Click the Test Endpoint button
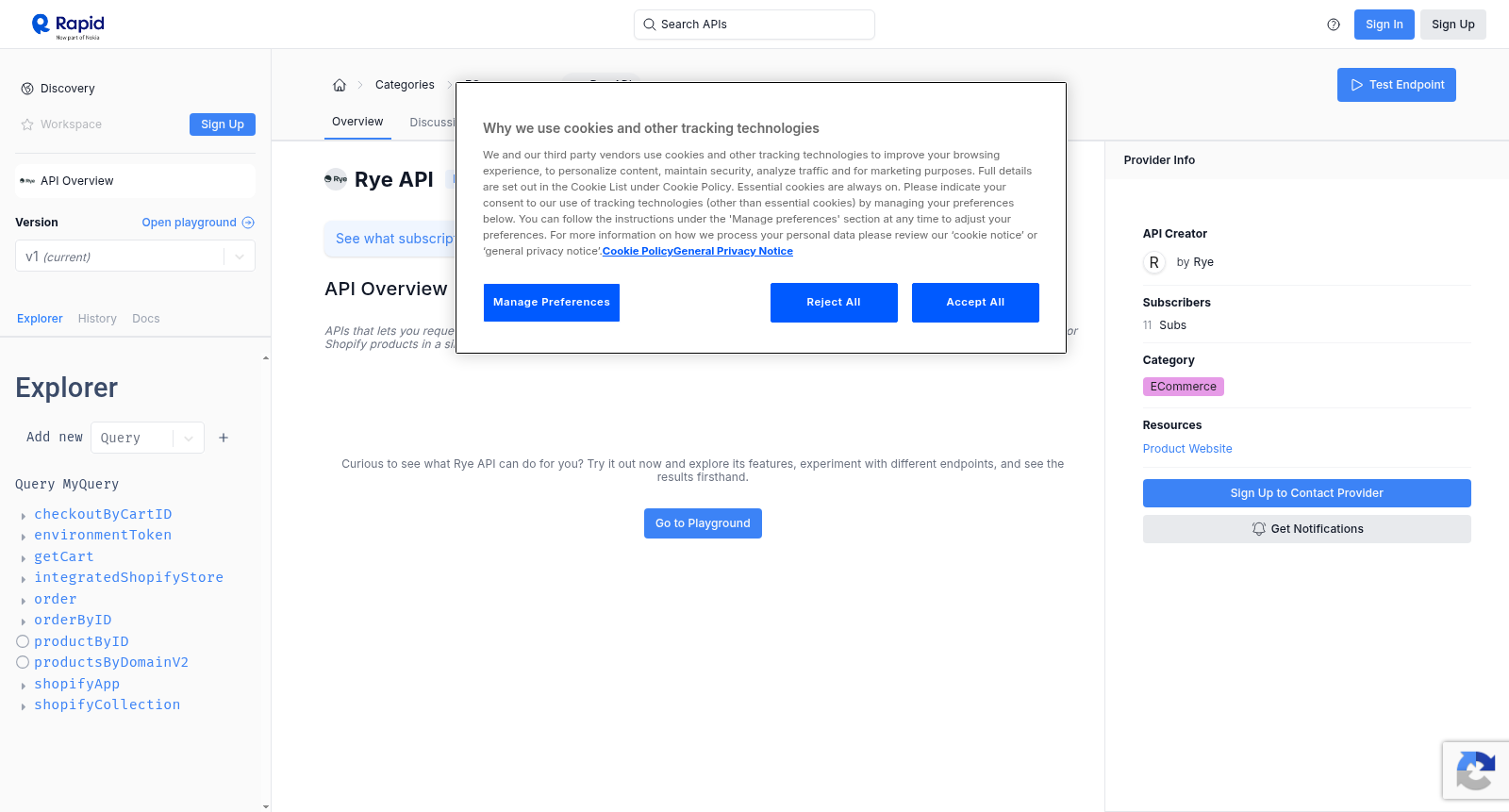This screenshot has width=1509, height=812. [1397, 85]
